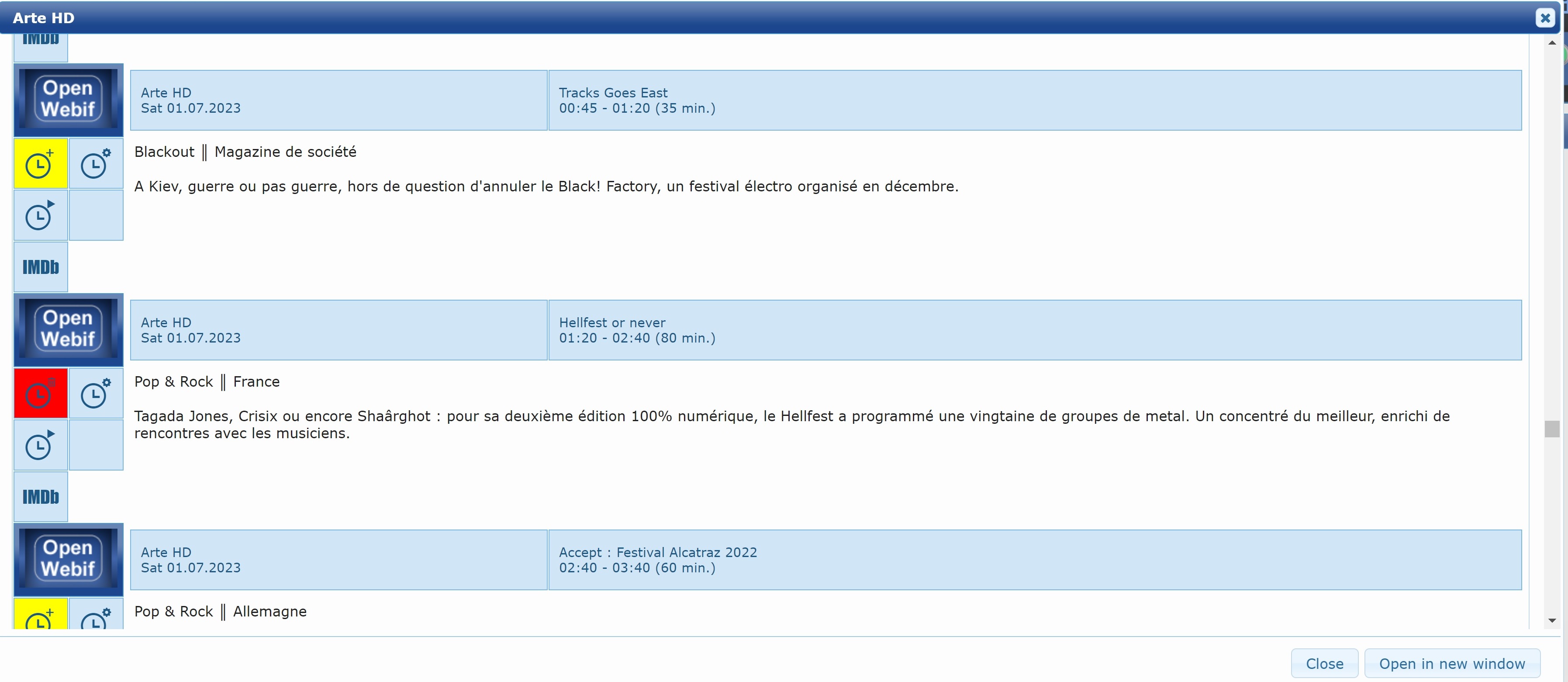
Task: Open the OpenWebif logo for Accept Festival Alcatraz
Action: (x=68, y=559)
